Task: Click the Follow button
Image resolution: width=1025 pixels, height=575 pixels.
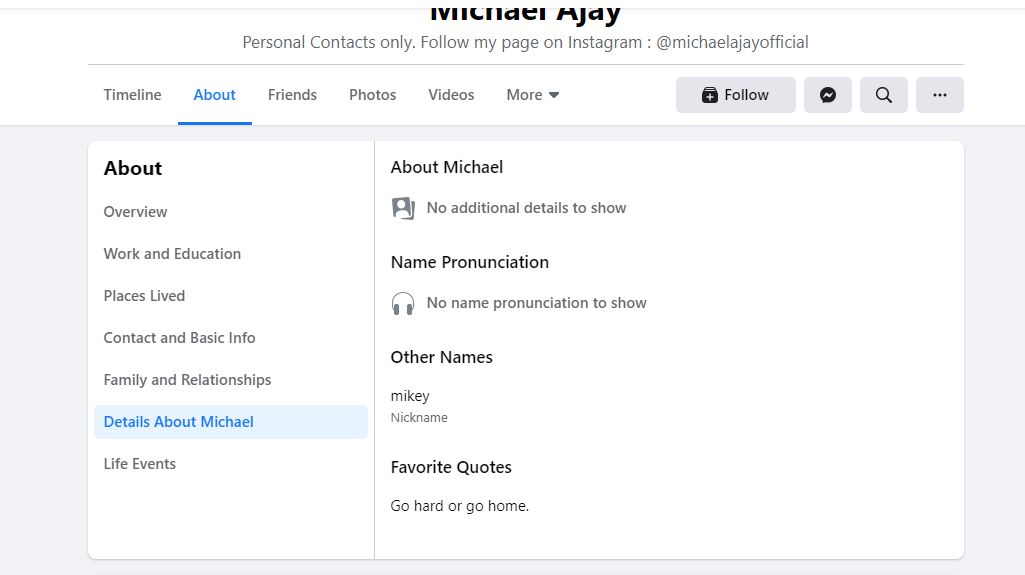Action: click(735, 95)
